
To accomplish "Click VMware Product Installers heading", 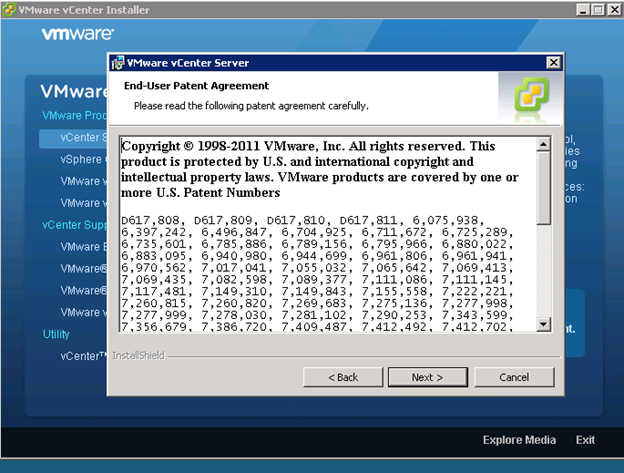I will [75, 115].
